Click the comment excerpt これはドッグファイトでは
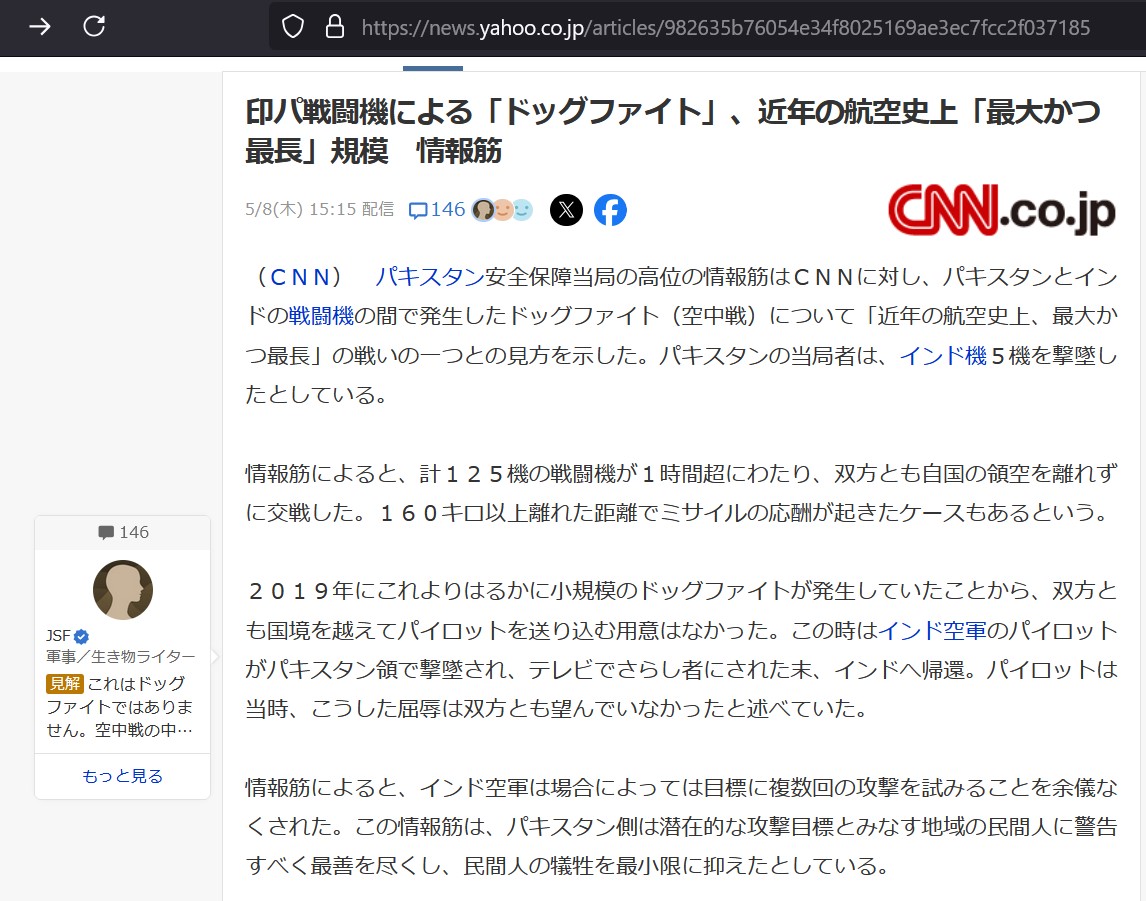Screen dimensions: 1146x901 coord(119,707)
